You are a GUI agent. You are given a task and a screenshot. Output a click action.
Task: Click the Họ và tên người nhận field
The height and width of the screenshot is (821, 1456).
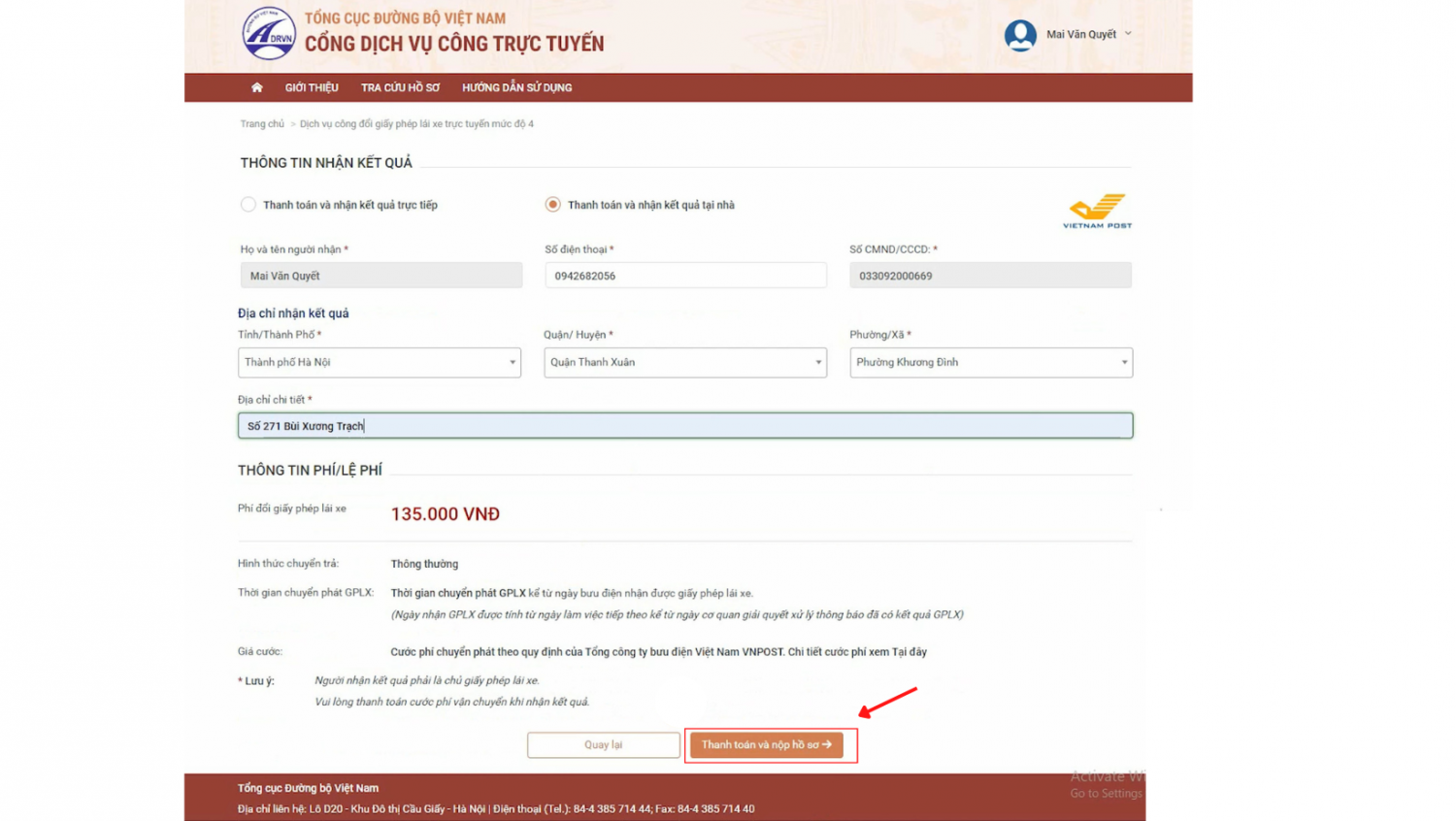[x=381, y=276]
